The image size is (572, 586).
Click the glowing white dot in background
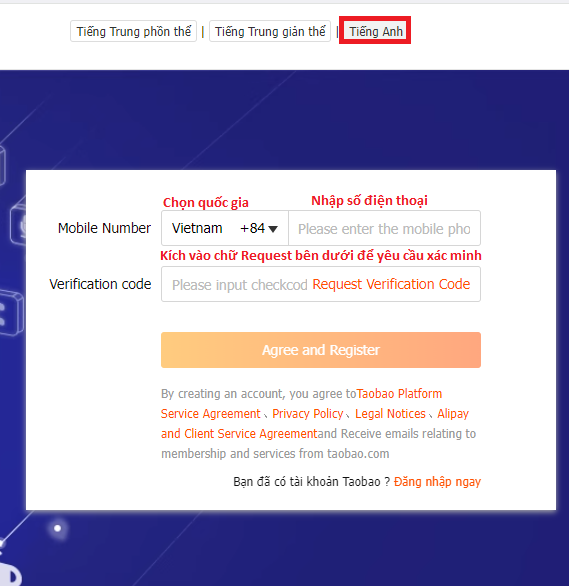[58, 528]
